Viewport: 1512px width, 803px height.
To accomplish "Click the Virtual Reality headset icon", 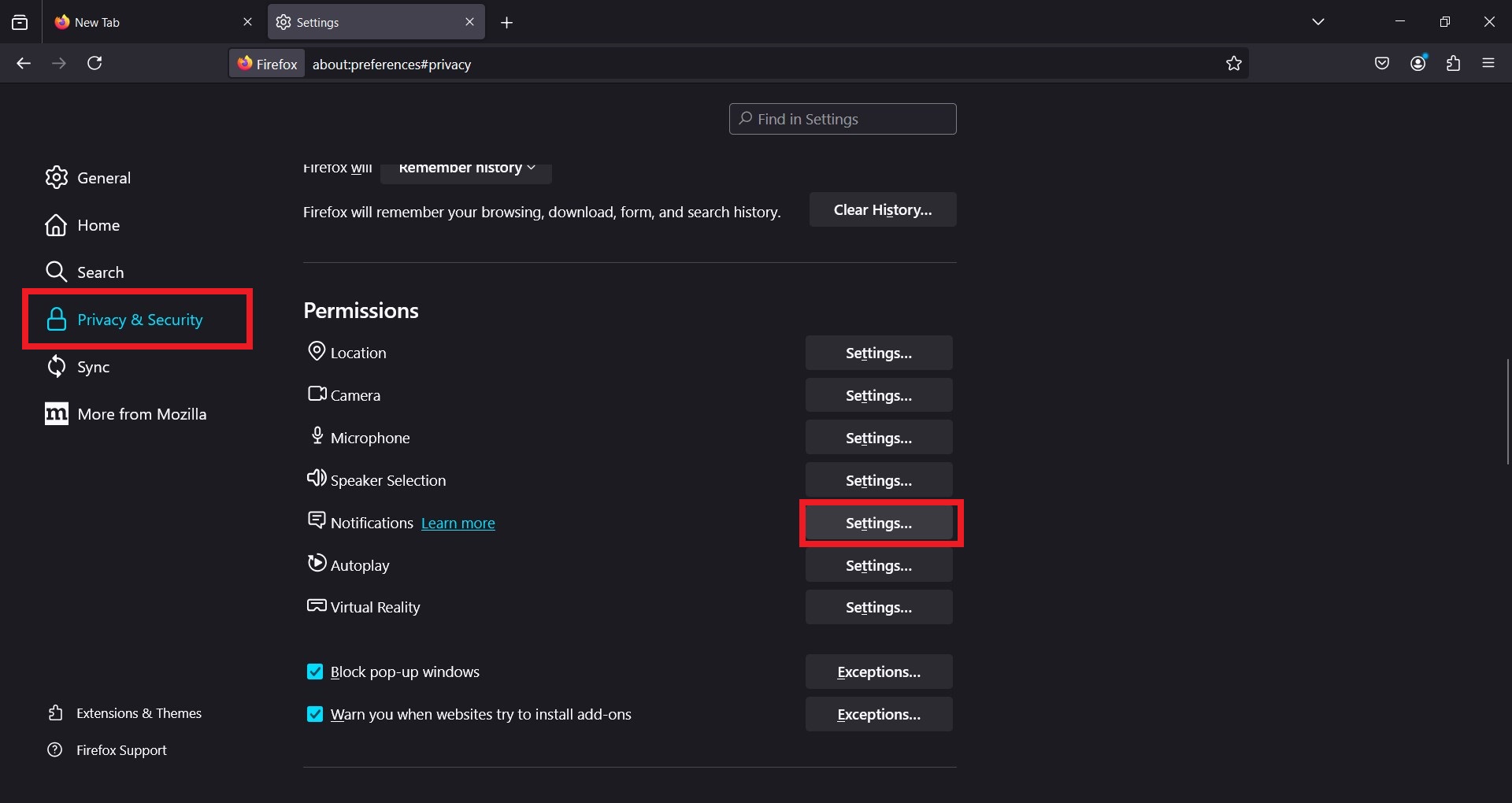I will [x=317, y=605].
